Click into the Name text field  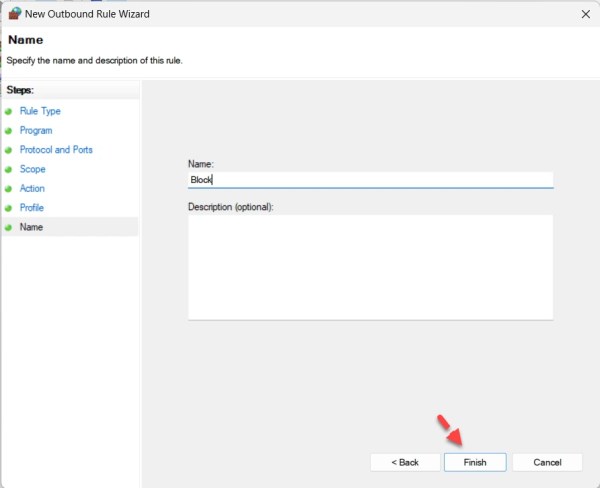pos(370,180)
